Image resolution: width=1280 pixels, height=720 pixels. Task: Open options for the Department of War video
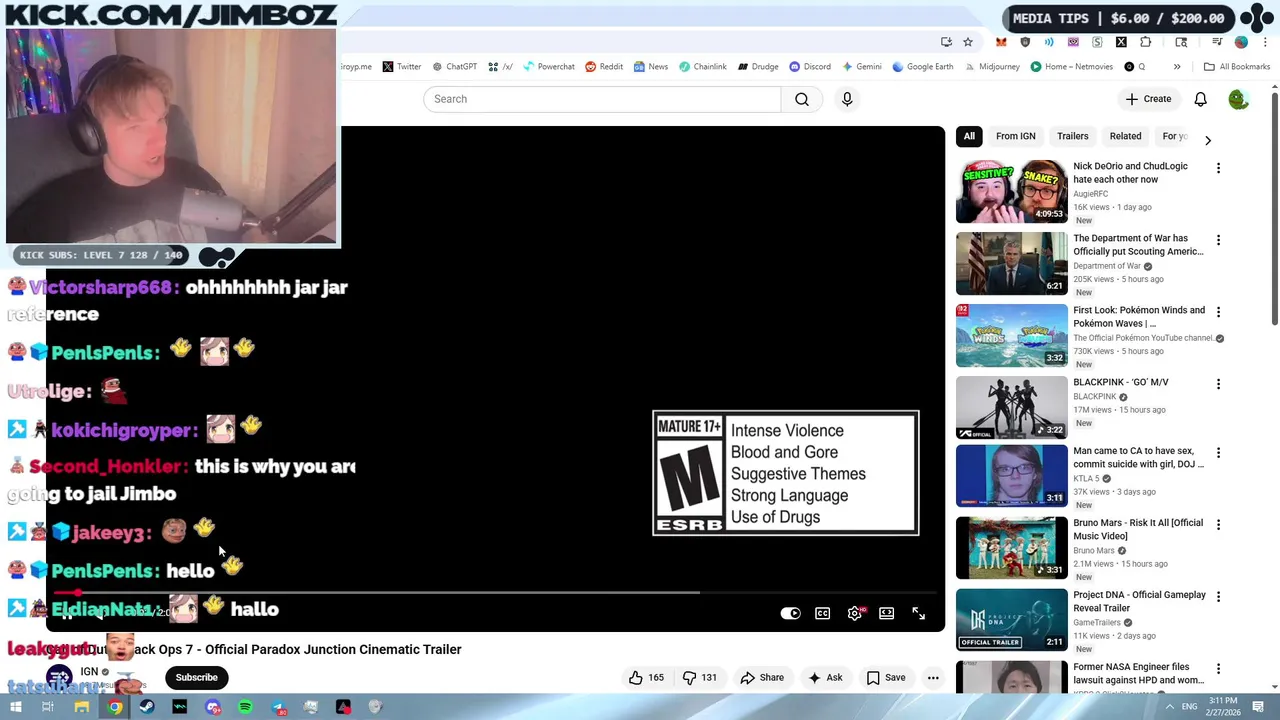point(1218,240)
